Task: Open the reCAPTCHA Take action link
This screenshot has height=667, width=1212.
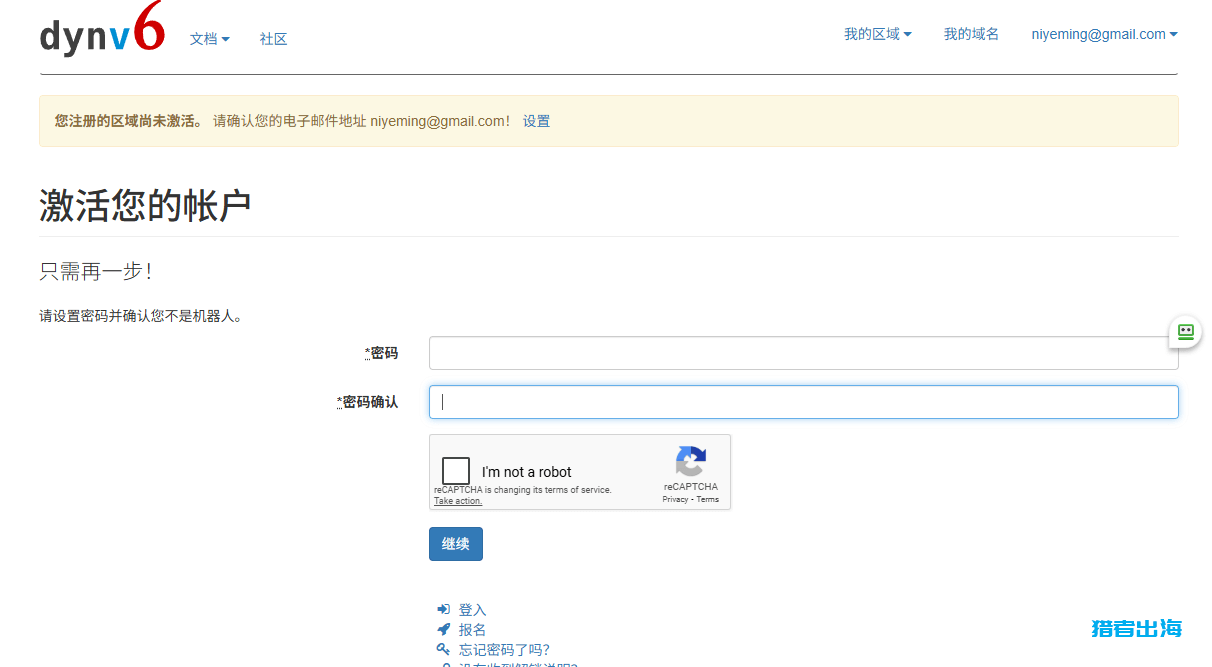Action: tap(458, 501)
